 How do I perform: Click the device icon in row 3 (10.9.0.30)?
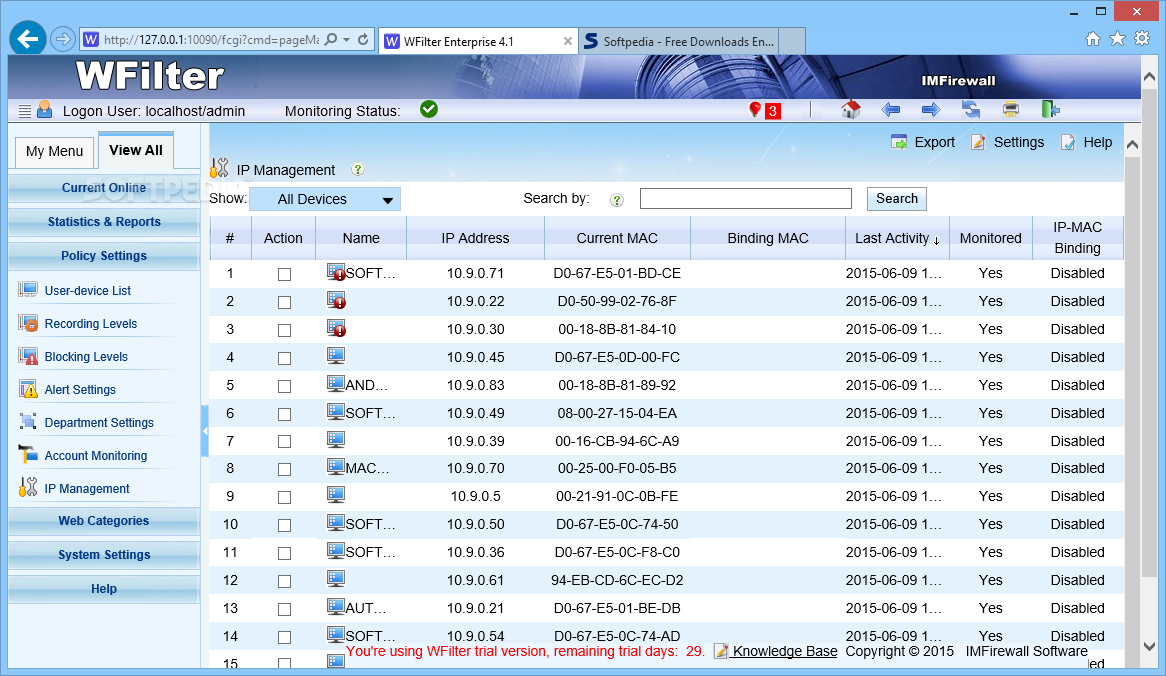coord(336,328)
